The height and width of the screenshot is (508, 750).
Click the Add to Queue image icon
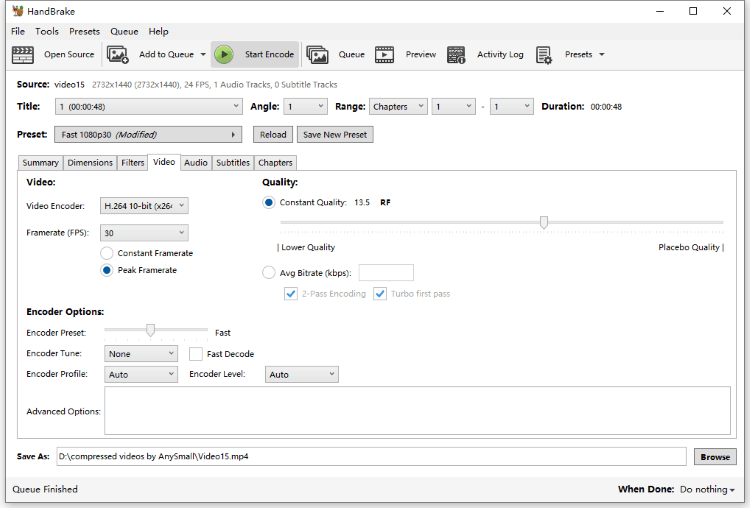pos(118,55)
